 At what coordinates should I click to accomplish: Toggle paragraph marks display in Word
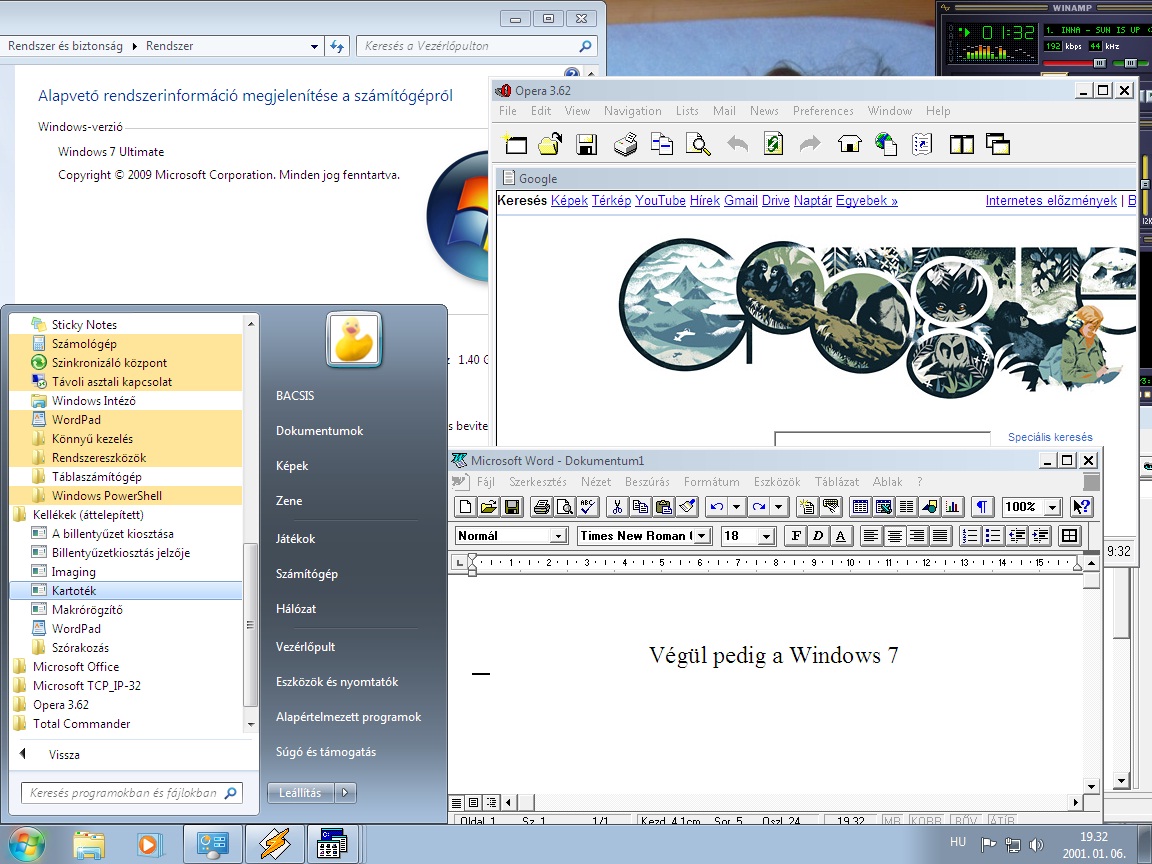coord(982,506)
